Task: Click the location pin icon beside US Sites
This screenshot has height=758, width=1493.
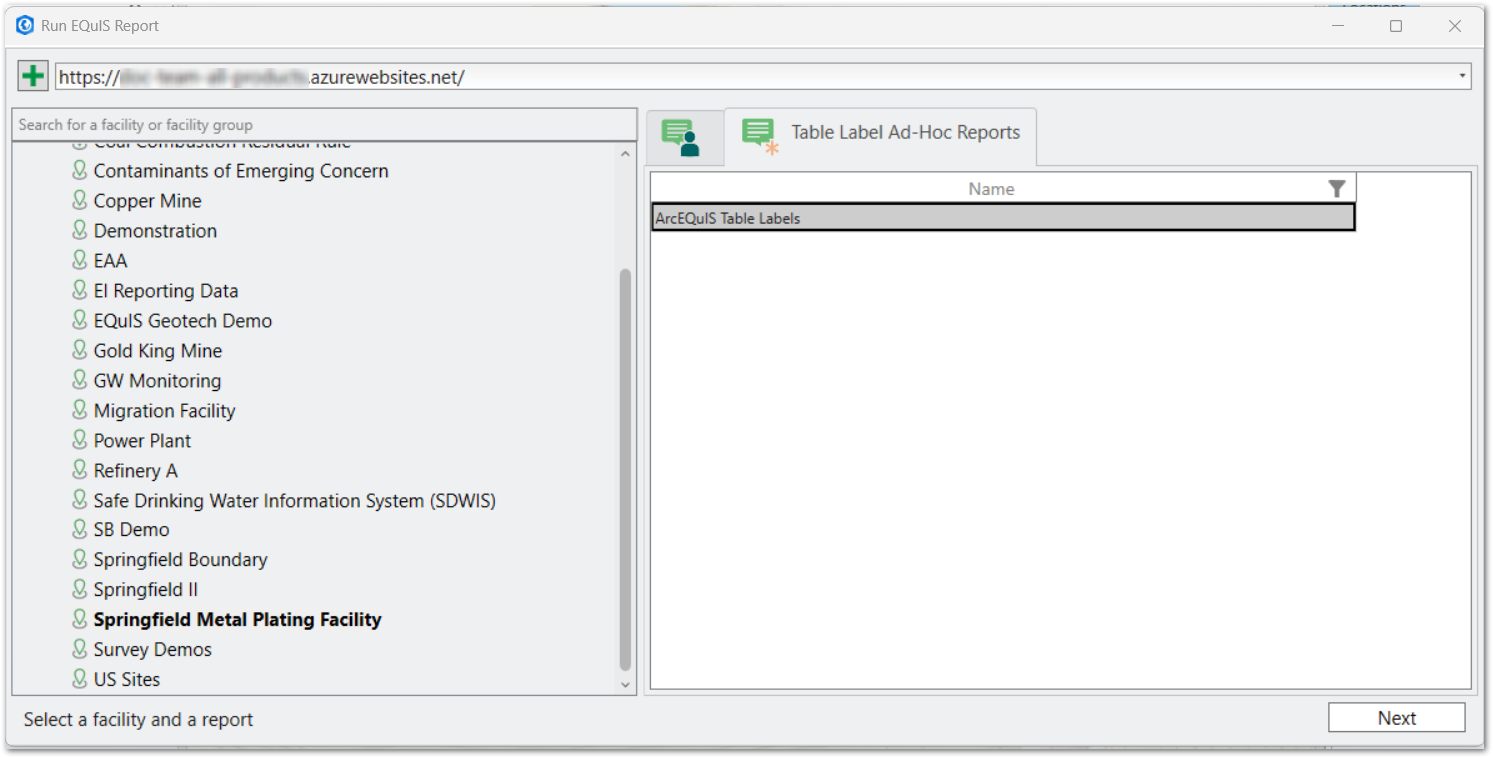Action: click(x=80, y=679)
